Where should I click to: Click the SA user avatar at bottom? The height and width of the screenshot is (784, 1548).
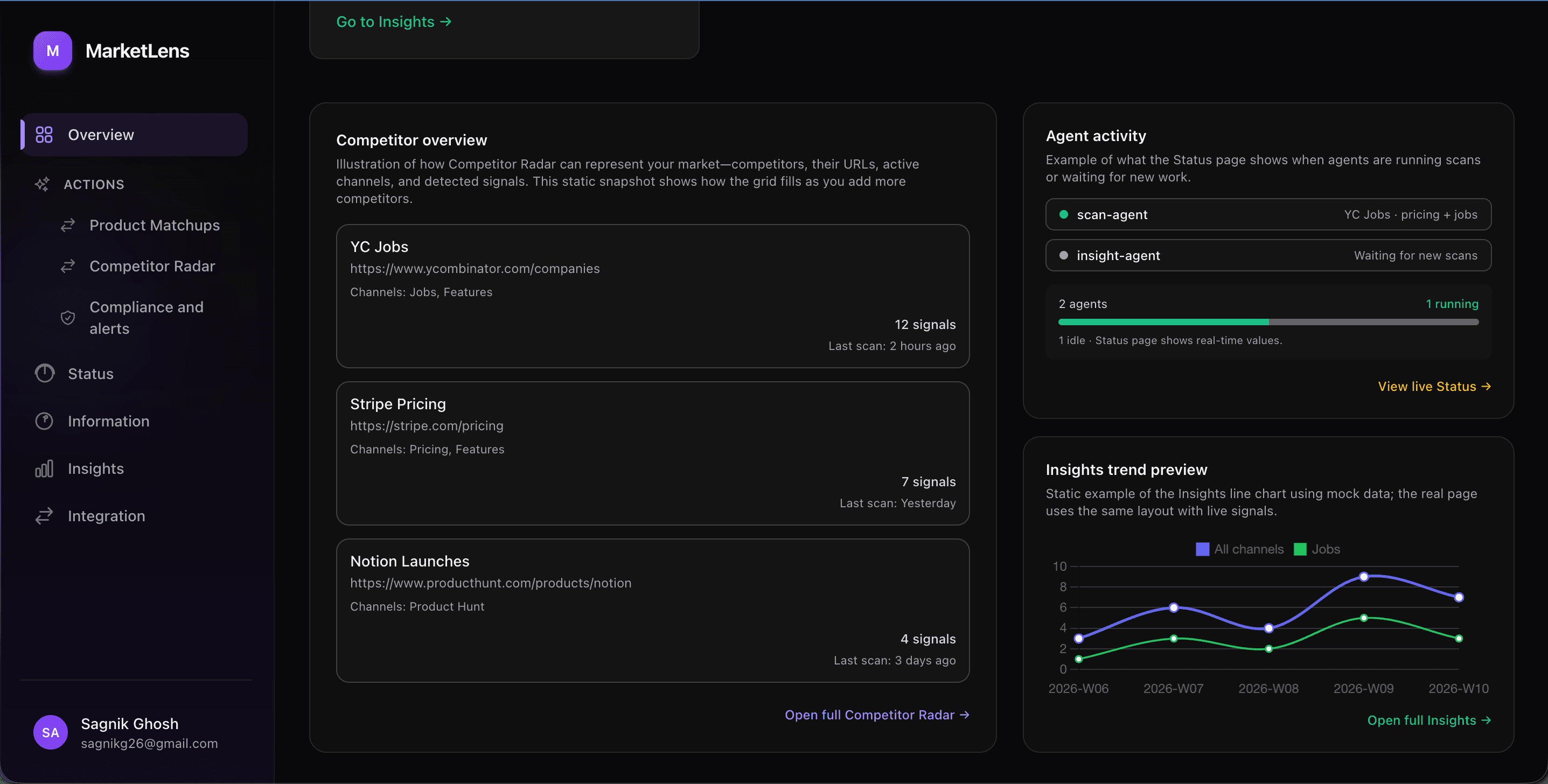[51, 732]
